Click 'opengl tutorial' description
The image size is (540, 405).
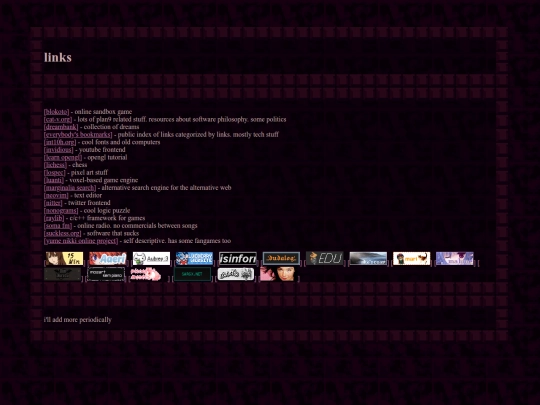point(107,157)
